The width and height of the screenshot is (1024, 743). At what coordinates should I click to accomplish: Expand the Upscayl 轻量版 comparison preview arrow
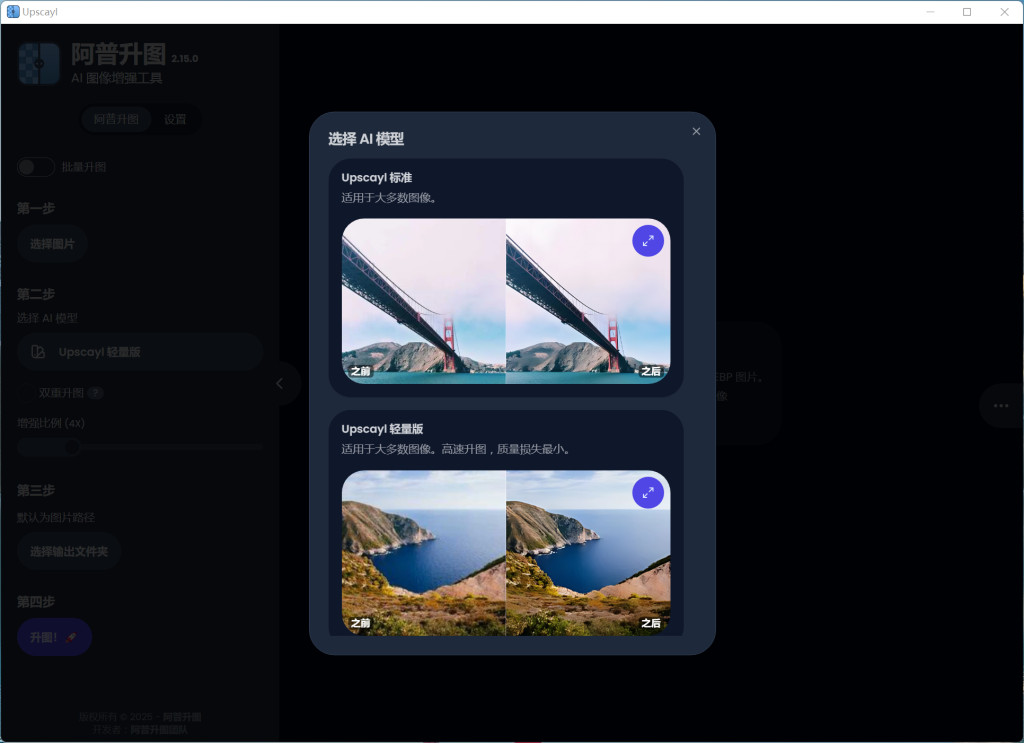tap(648, 492)
